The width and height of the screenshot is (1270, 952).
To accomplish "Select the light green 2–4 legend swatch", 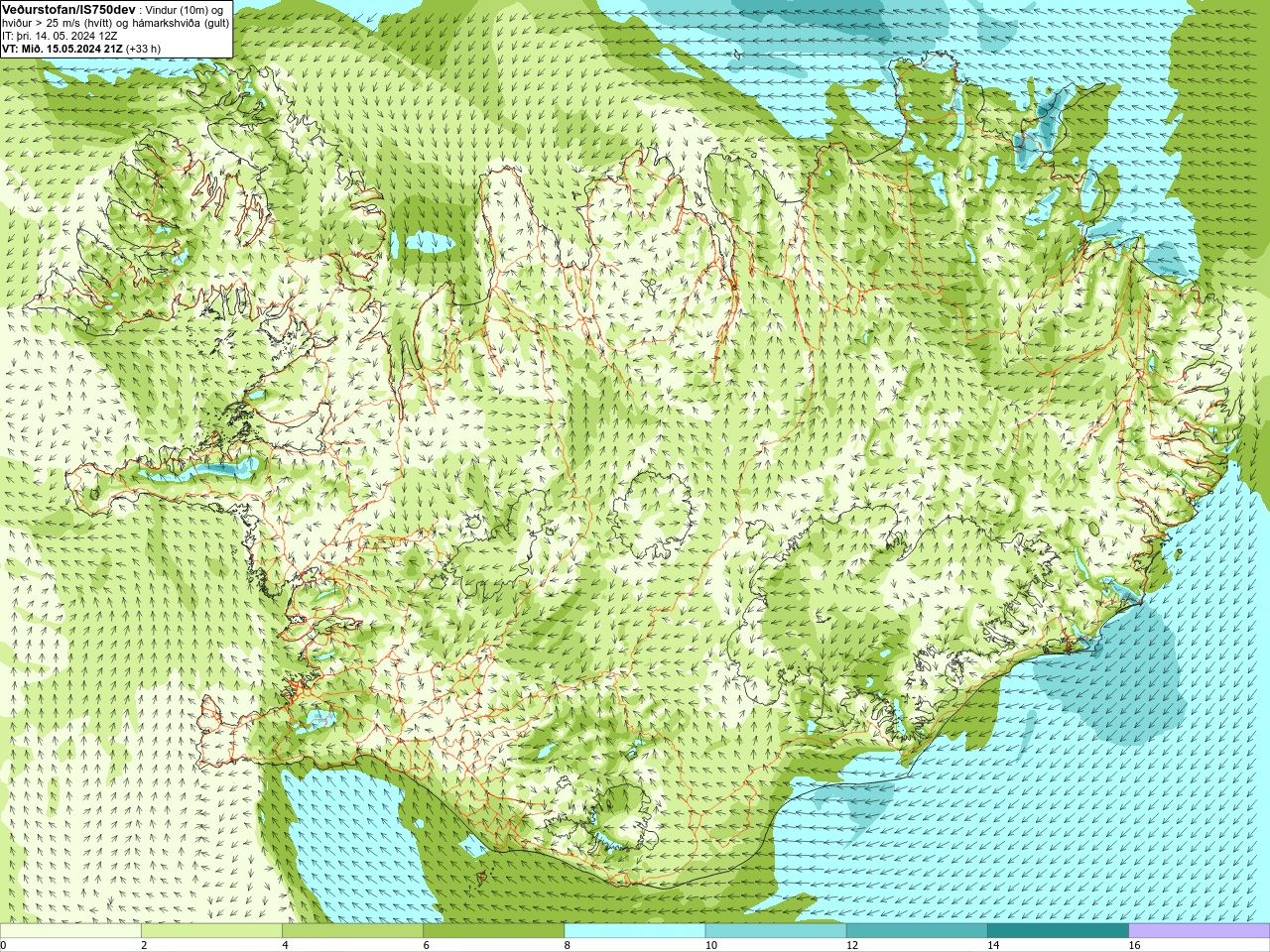I will (x=211, y=931).
